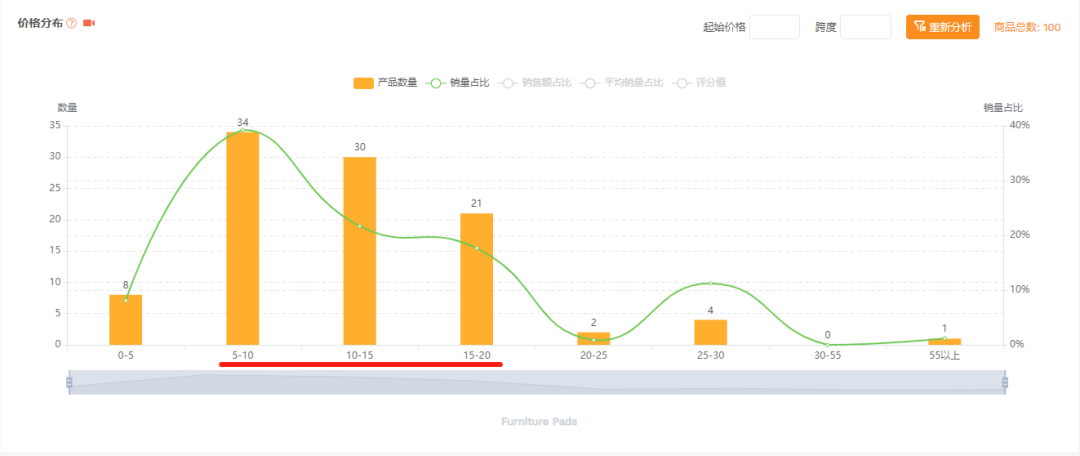Click the help question-mark icon beside 价格分布
The width and height of the screenshot is (1080, 456).
pos(72,23)
